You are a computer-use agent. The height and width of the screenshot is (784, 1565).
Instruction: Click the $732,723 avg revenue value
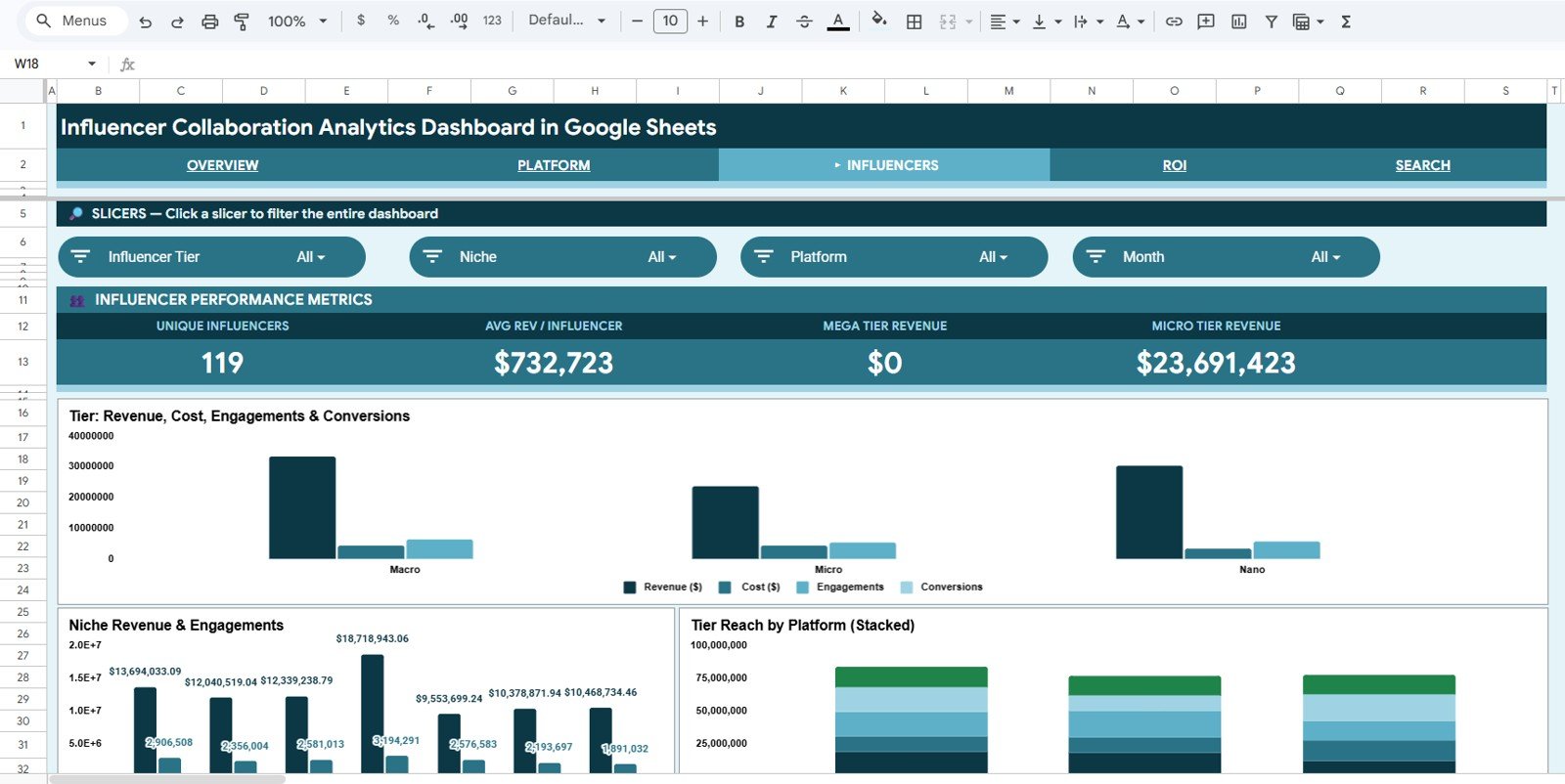tap(554, 363)
